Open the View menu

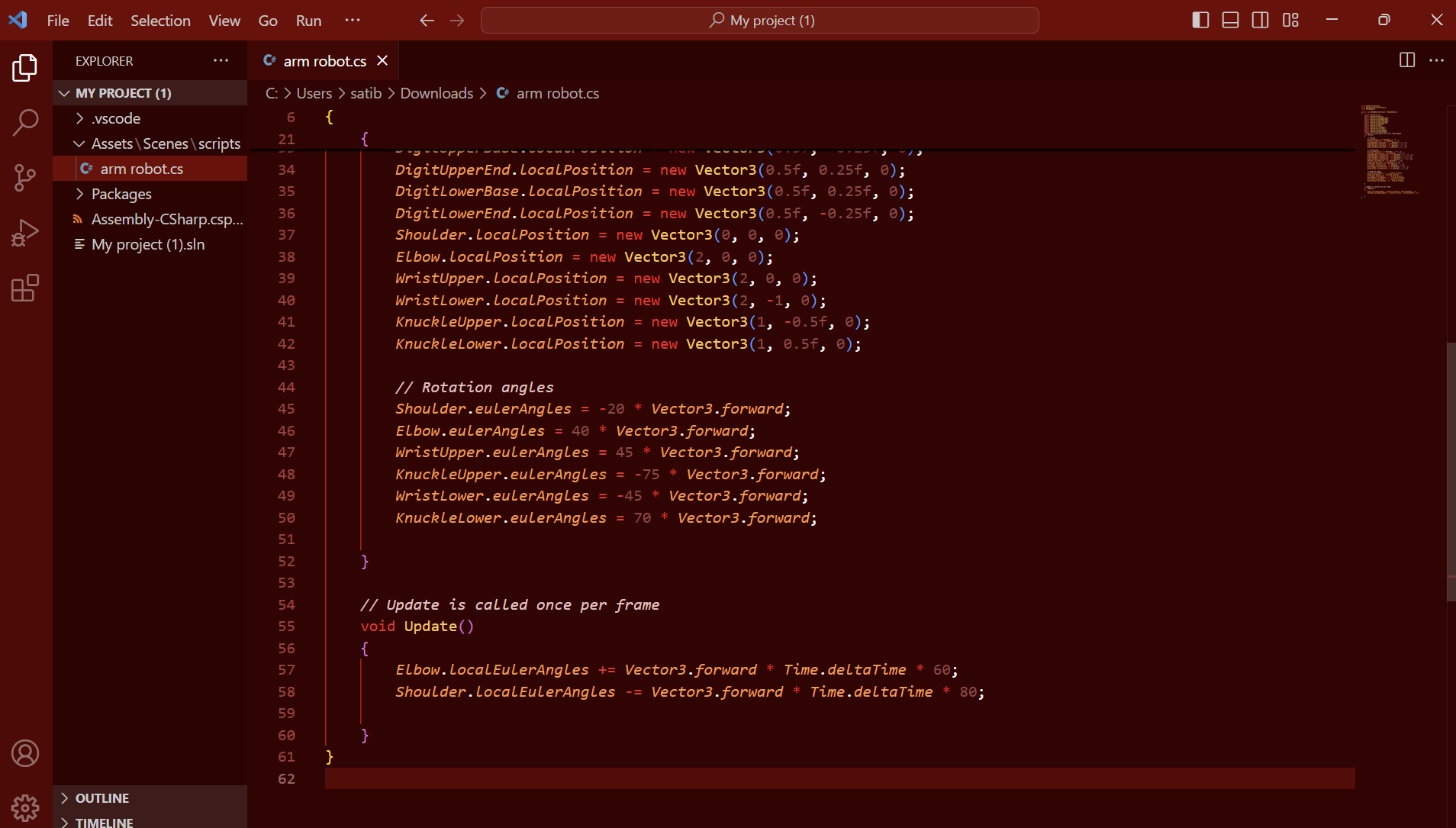[x=224, y=21]
